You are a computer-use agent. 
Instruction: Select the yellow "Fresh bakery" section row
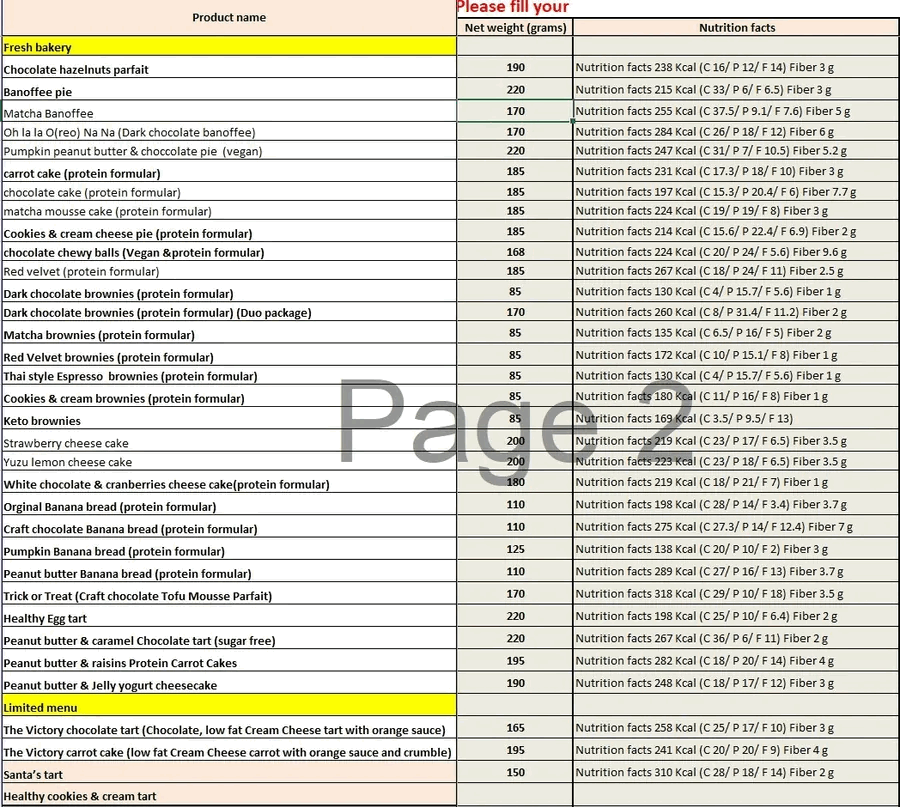tap(229, 46)
